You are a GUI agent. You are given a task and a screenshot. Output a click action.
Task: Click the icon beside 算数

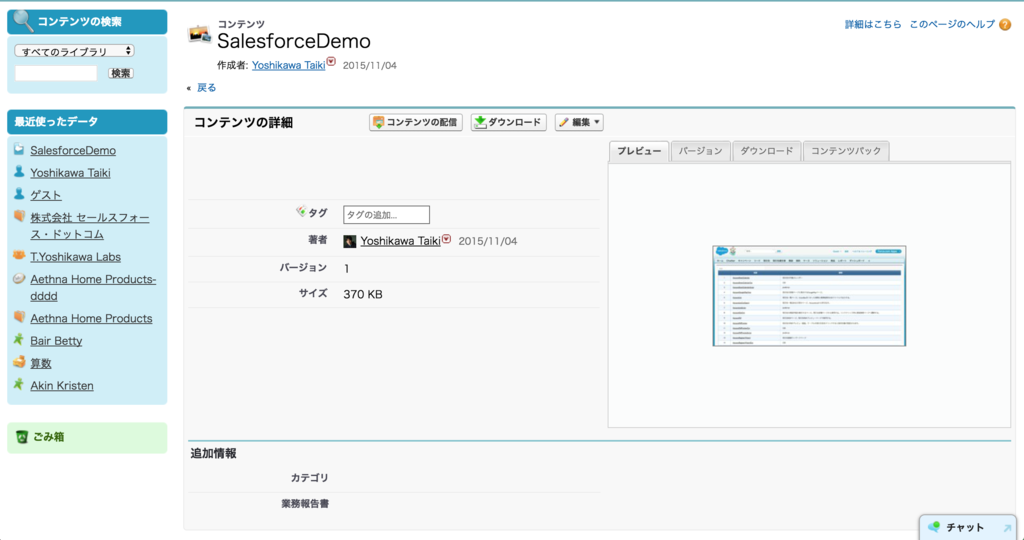click(x=19, y=362)
